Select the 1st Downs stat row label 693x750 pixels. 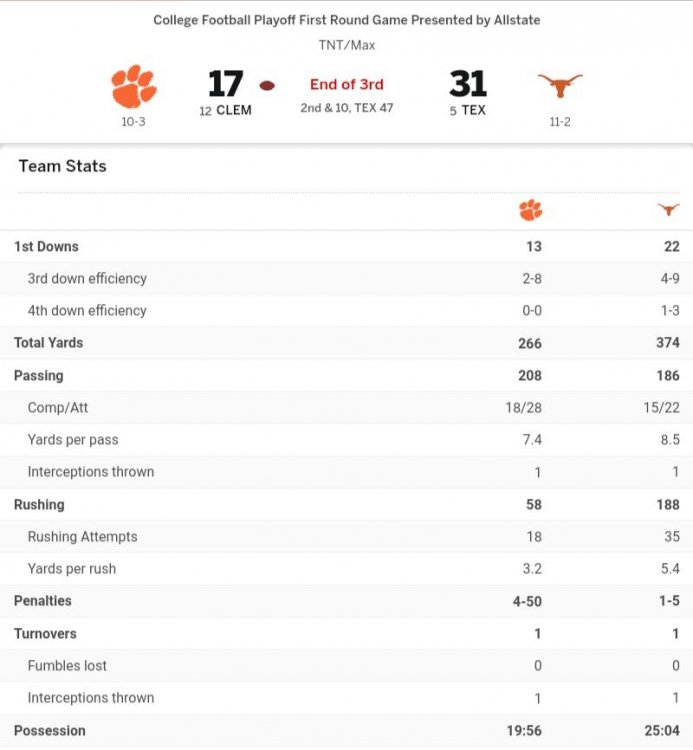[46, 246]
